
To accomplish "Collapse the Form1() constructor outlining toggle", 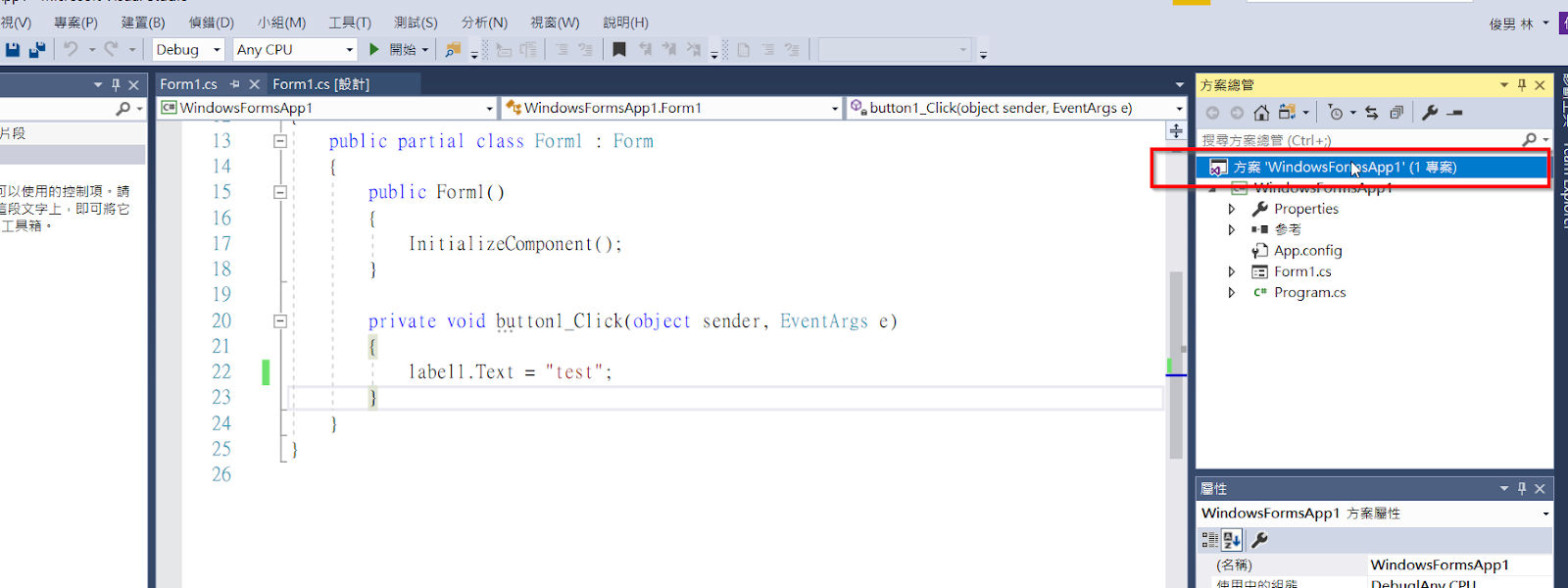I will click(x=280, y=192).
